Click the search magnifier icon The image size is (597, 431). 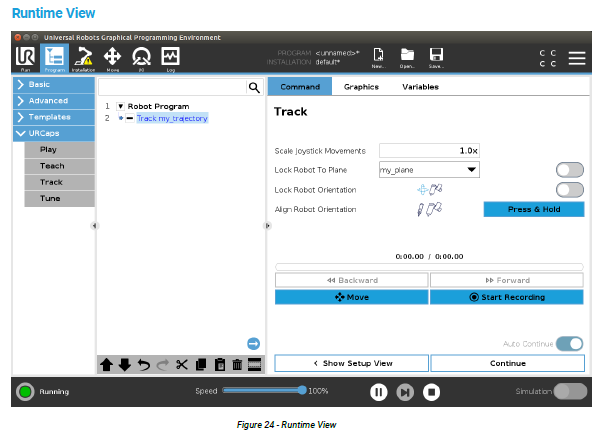point(254,88)
